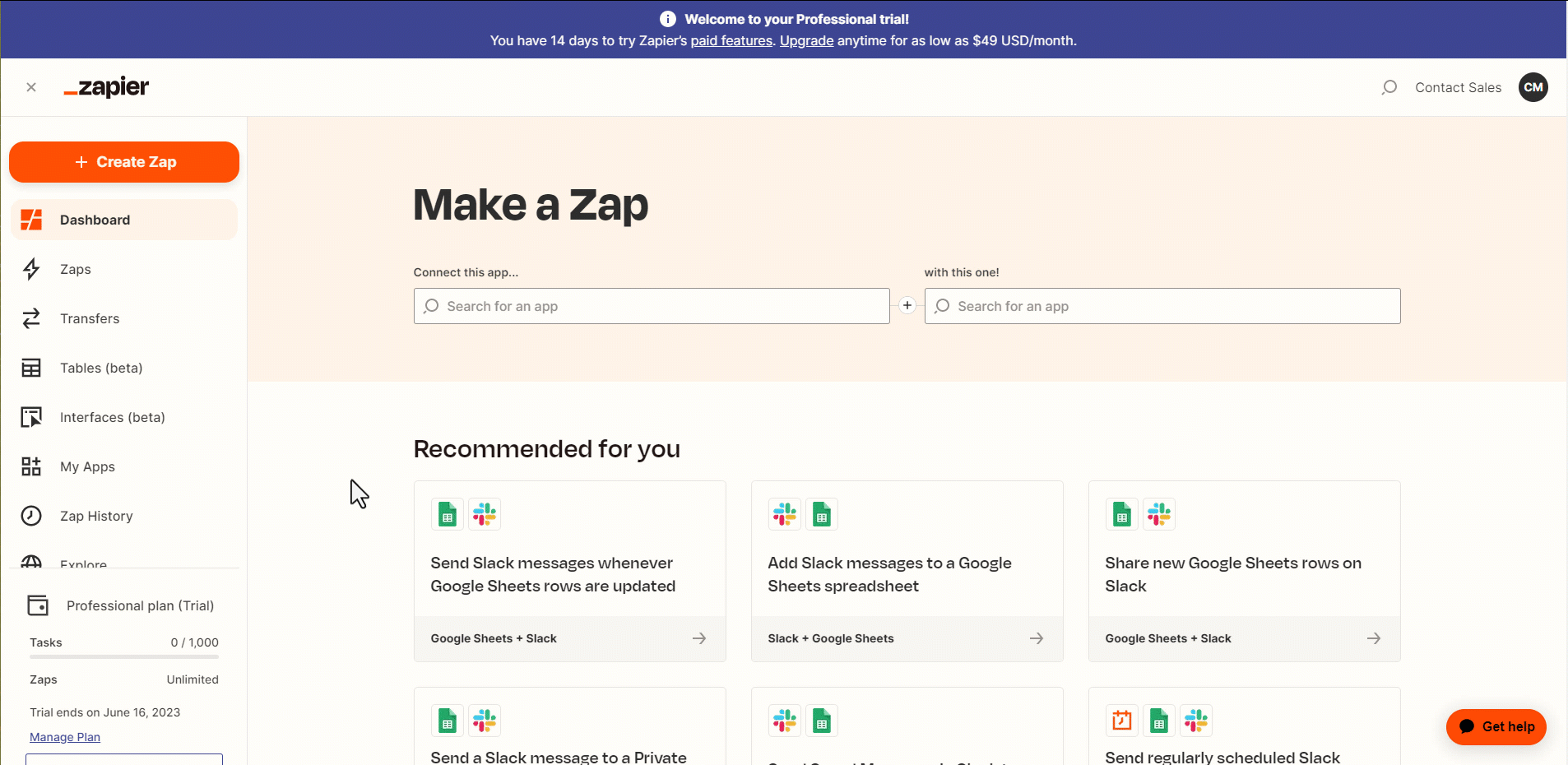Click Contact Sales in the header

1458,87
